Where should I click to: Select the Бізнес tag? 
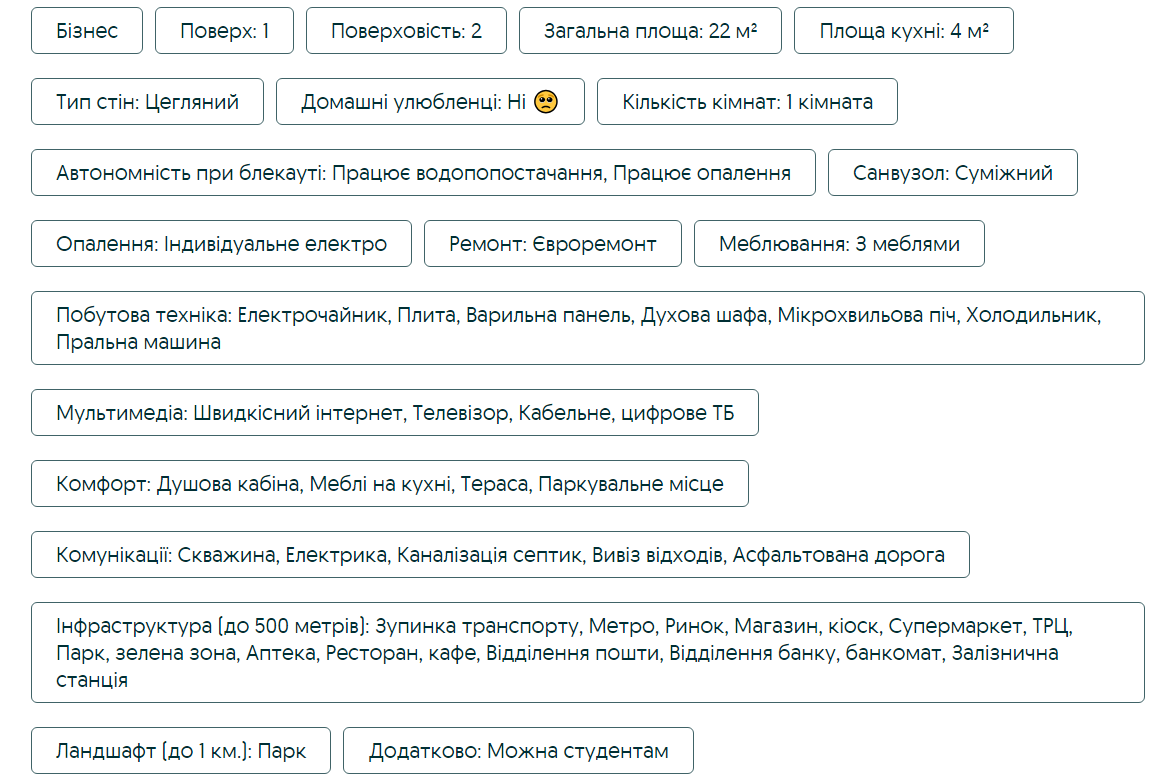click(87, 31)
